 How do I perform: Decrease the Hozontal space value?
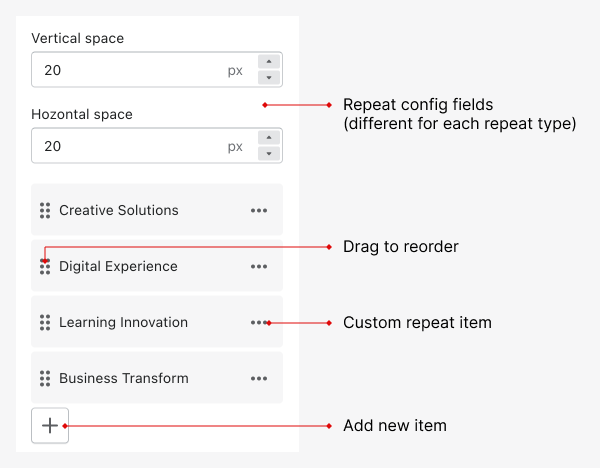pyautogui.click(x=268, y=153)
